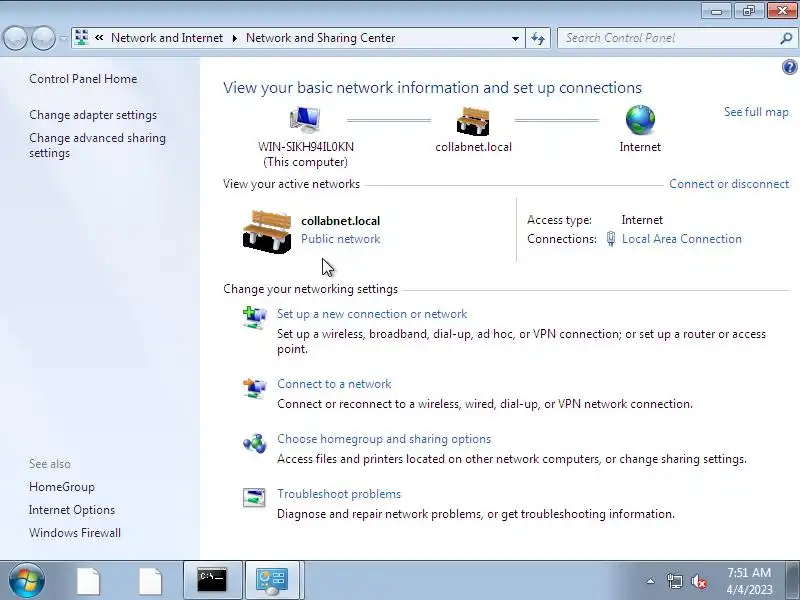Click the collabnet.local bench icon in map

click(472, 121)
